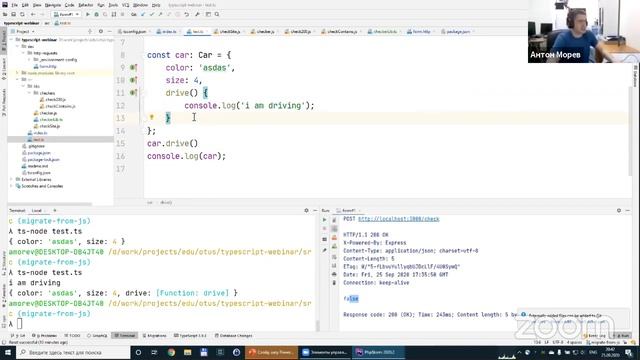
Task: Open Settings via the wrench icon
Action: point(198,14)
